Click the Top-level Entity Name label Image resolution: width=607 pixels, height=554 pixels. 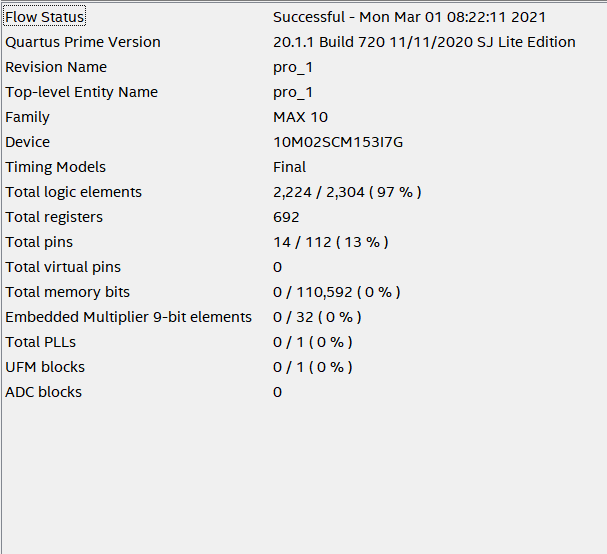pos(82,92)
